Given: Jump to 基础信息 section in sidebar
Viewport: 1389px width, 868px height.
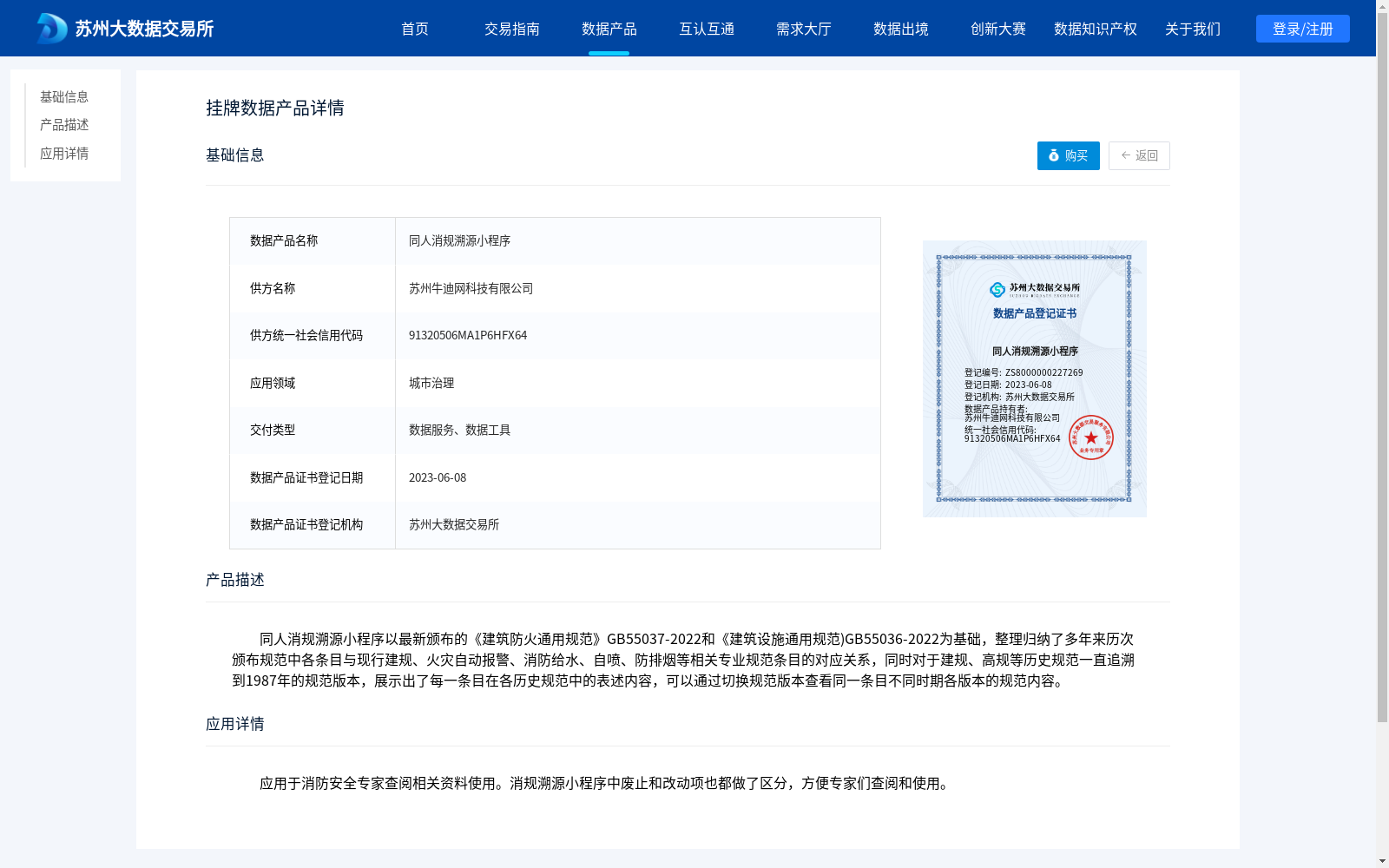Looking at the screenshot, I should [x=64, y=96].
